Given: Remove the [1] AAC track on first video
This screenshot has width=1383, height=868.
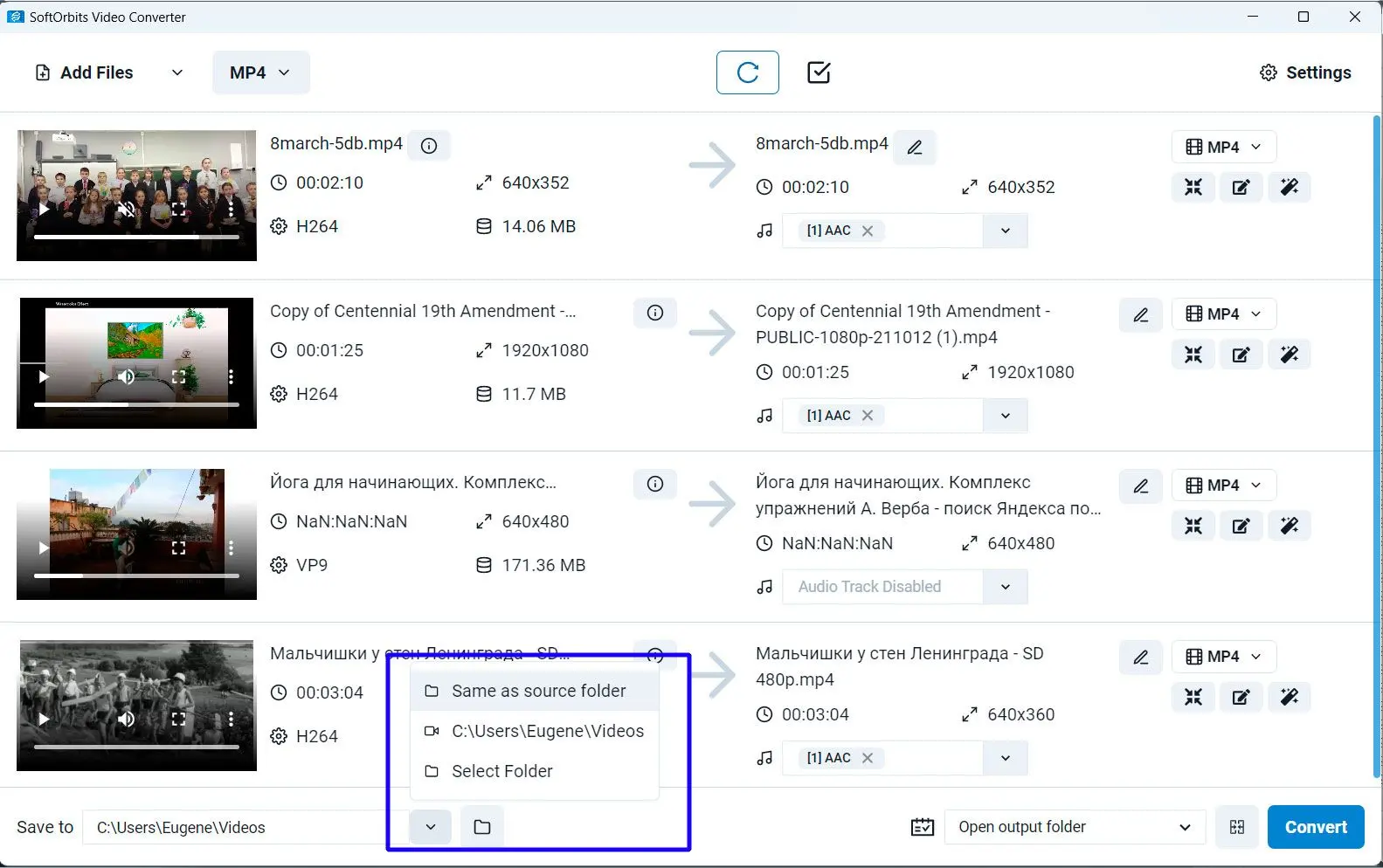Looking at the screenshot, I should (x=868, y=231).
